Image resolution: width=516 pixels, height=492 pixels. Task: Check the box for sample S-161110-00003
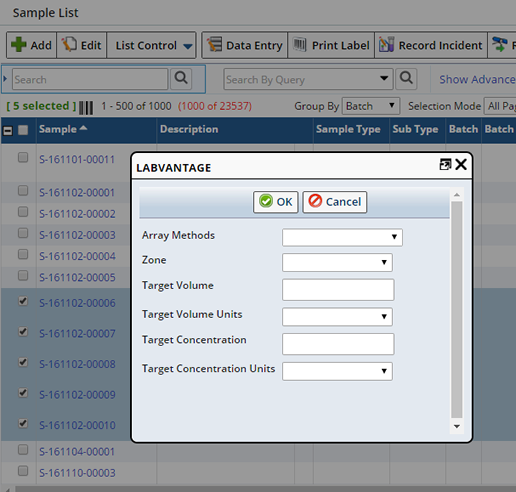(x=23, y=471)
